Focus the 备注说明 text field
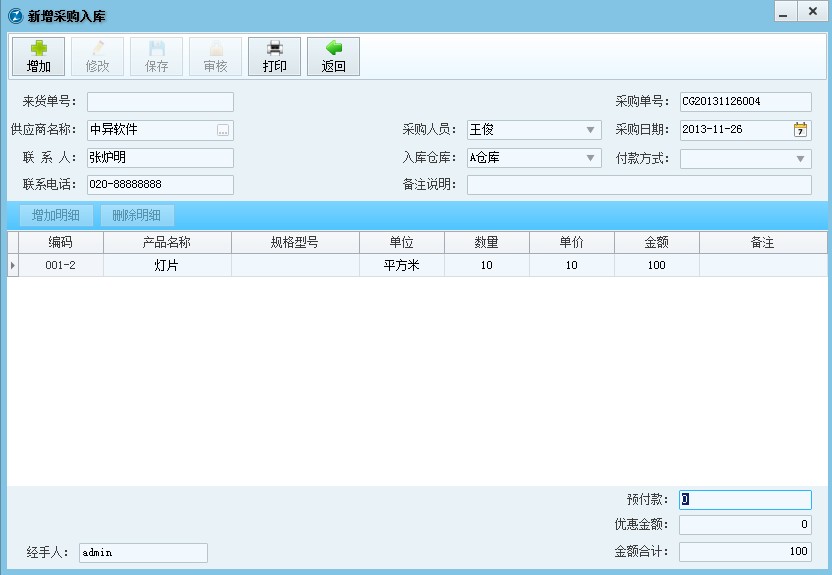Viewport: 832px width, 575px height. pyautogui.click(x=638, y=185)
